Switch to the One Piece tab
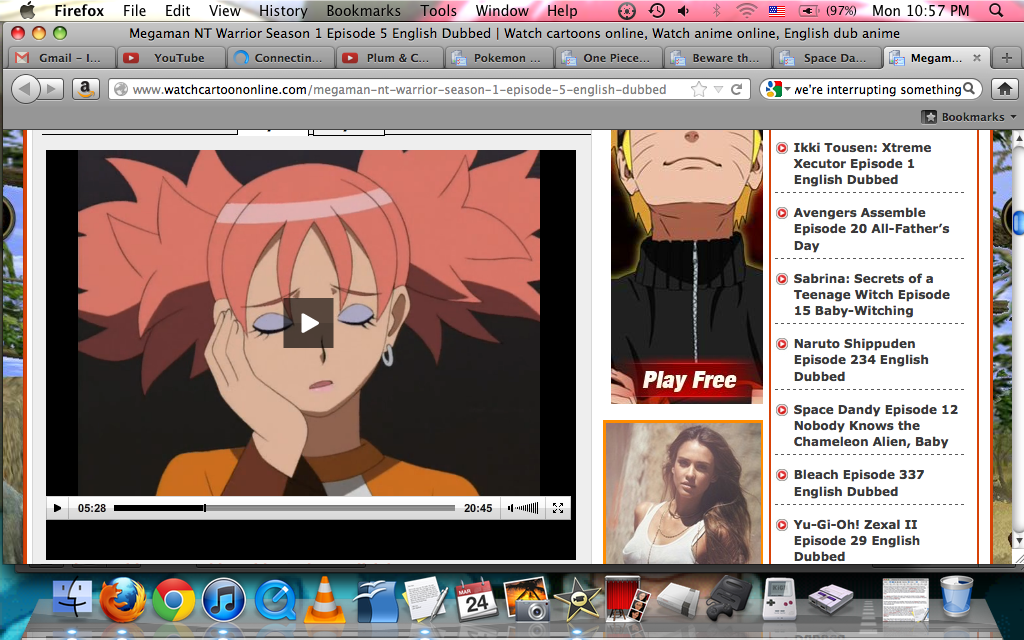The width and height of the screenshot is (1024, 640). coord(609,58)
